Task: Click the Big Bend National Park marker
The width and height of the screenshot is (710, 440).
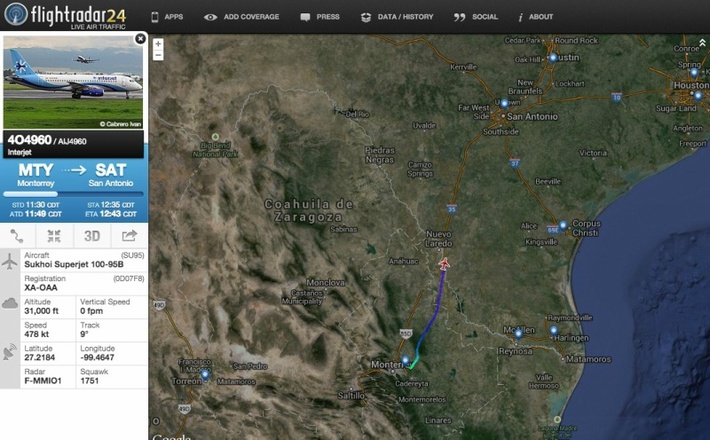Action: tap(216, 137)
